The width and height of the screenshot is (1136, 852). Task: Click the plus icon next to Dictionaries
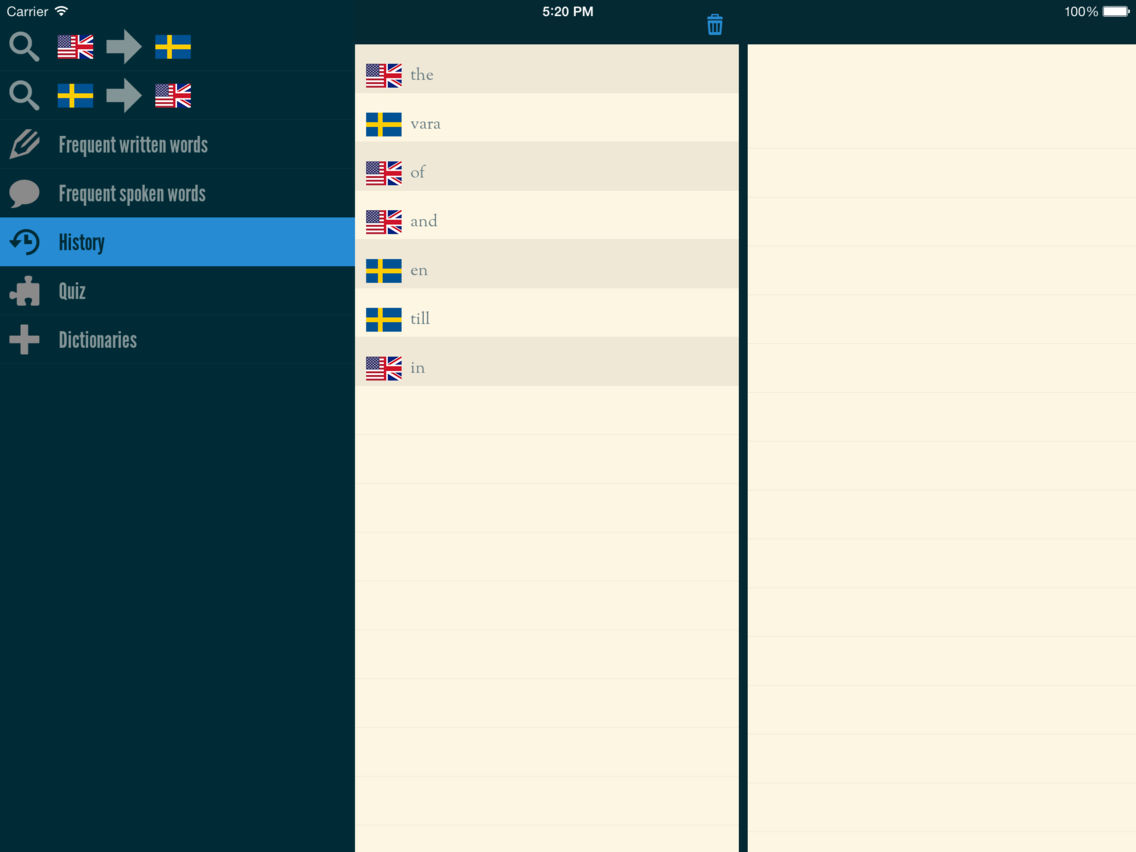[25, 340]
